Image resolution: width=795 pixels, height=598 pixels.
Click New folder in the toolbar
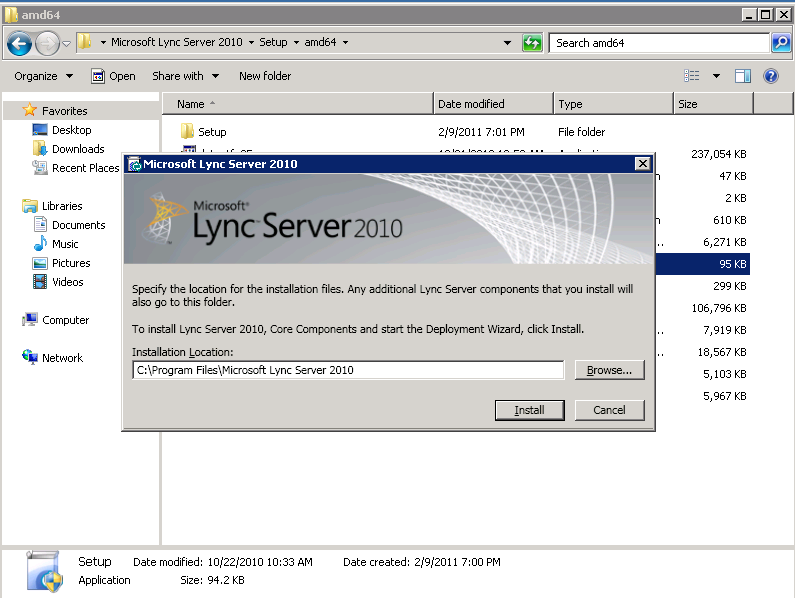pyautogui.click(x=265, y=76)
